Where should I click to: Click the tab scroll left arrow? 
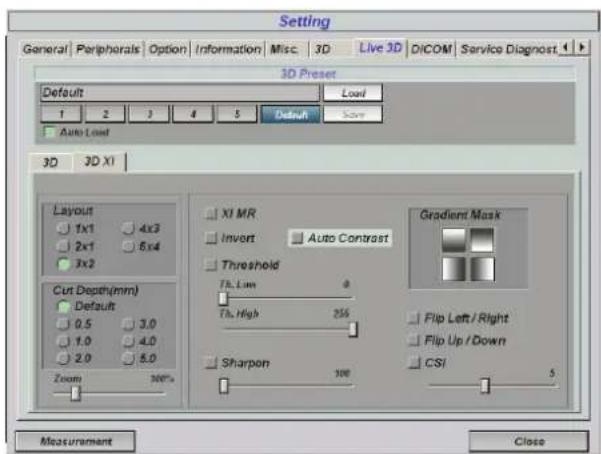click(x=565, y=48)
